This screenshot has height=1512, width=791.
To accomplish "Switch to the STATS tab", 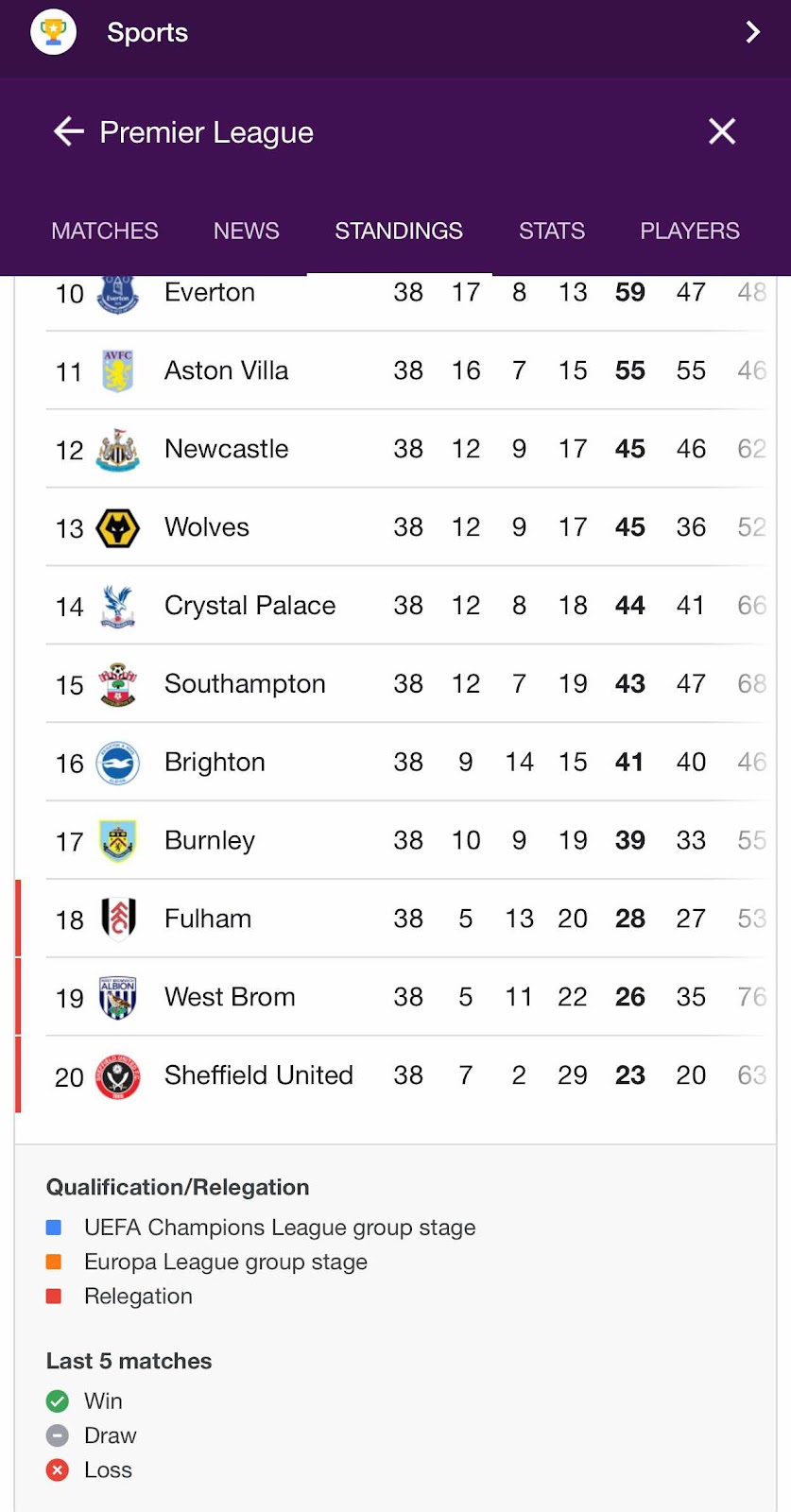I will click(x=552, y=231).
